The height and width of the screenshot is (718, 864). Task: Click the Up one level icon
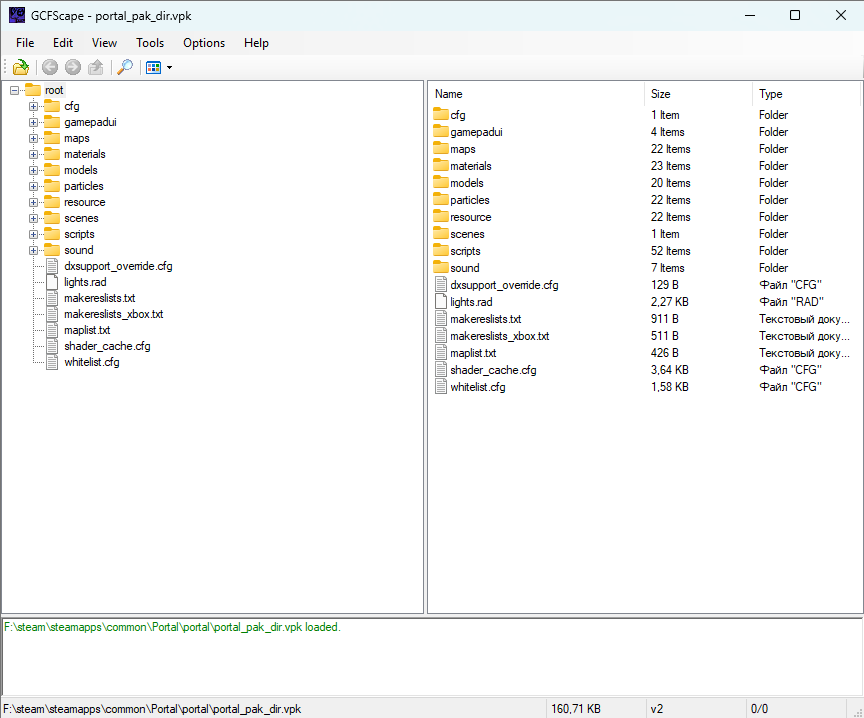click(x=96, y=67)
